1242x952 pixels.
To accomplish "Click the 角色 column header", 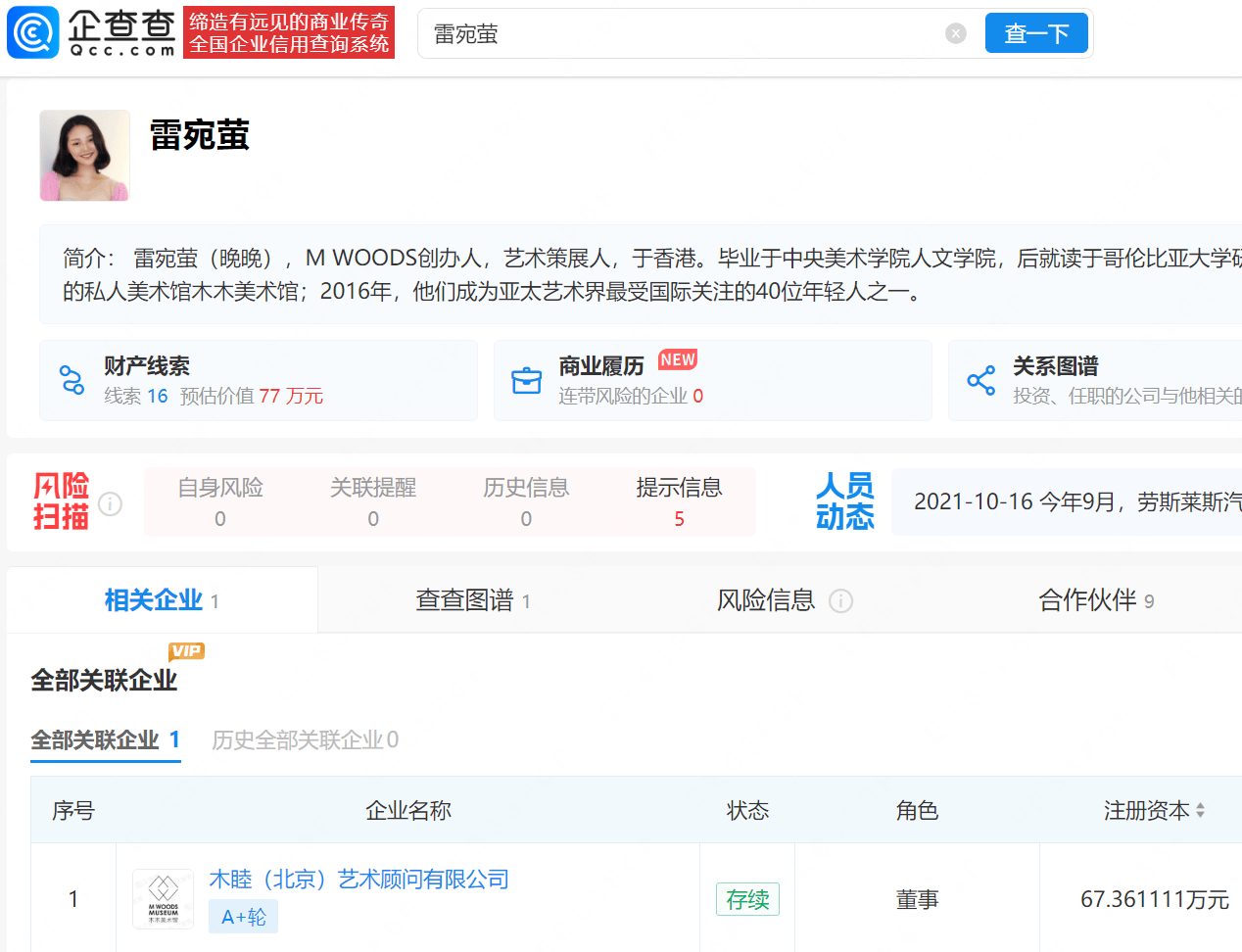I will click(x=917, y=811).
